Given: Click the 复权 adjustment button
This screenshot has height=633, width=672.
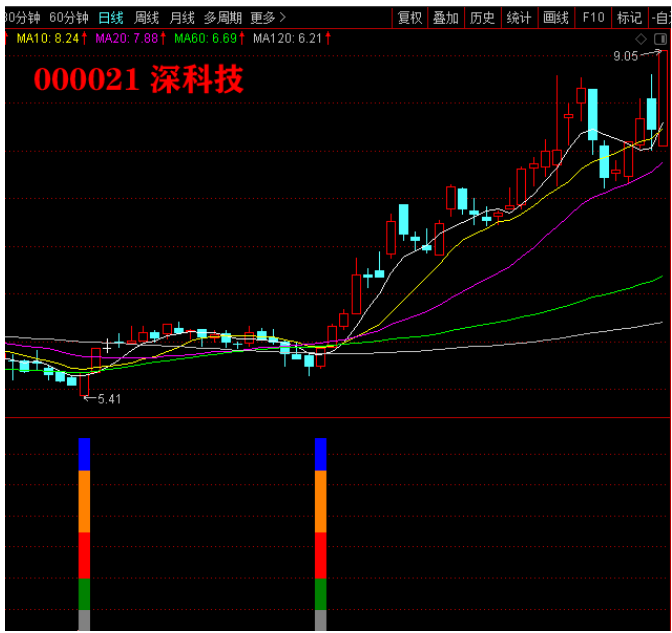Looking at the screenshot, I should pyautogui.click(x=410, y=18).
